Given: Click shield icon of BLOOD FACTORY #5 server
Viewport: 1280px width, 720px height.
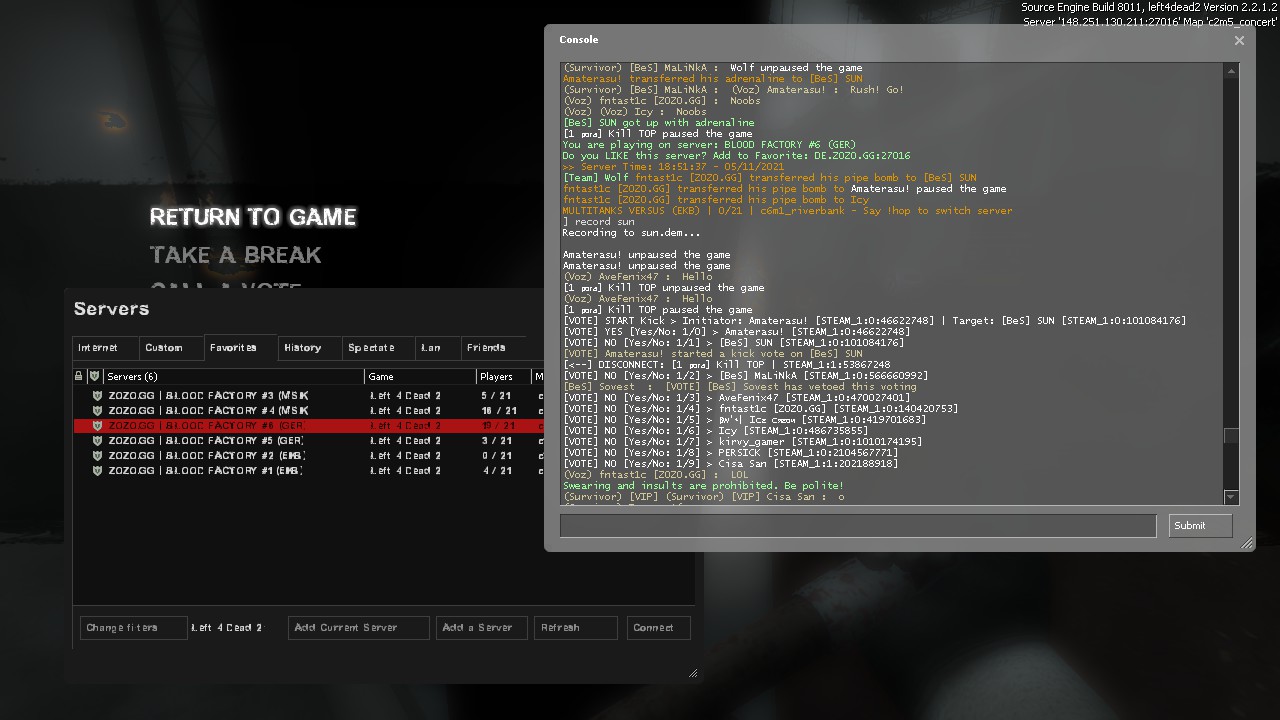Looking at the screenshot, I should (97, 441).
